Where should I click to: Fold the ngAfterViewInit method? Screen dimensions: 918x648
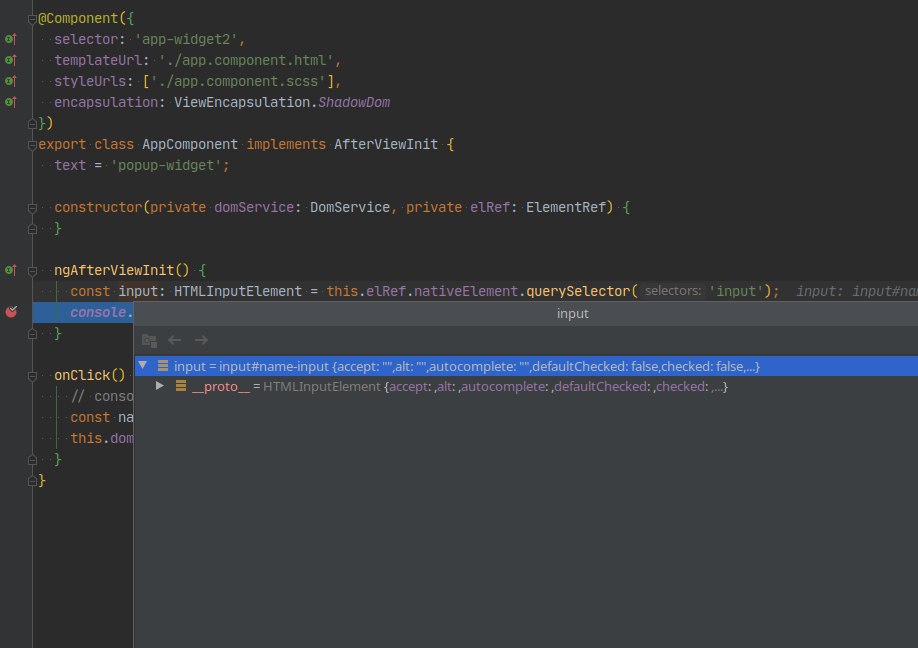(x=32, y=271)
